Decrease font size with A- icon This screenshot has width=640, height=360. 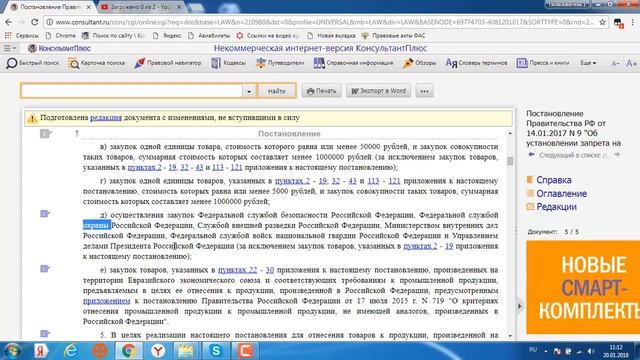615,64
